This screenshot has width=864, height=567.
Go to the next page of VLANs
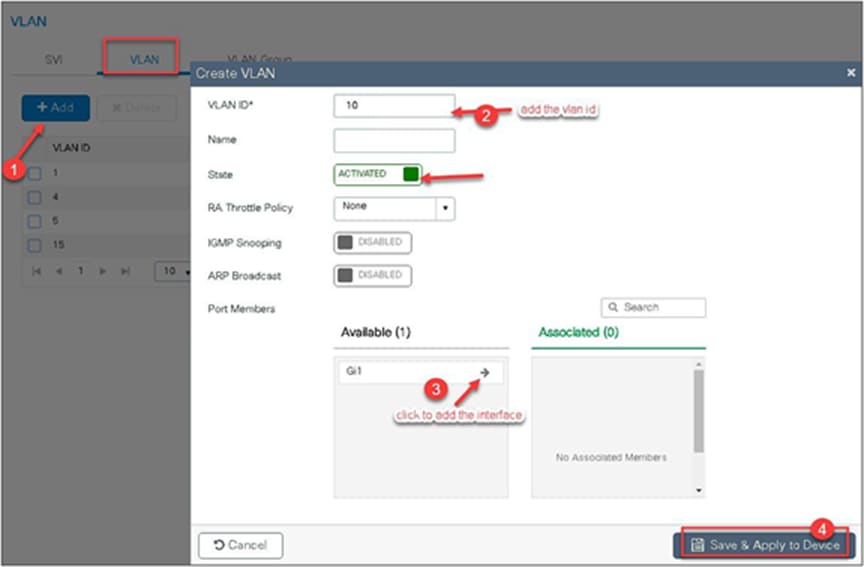102,271
